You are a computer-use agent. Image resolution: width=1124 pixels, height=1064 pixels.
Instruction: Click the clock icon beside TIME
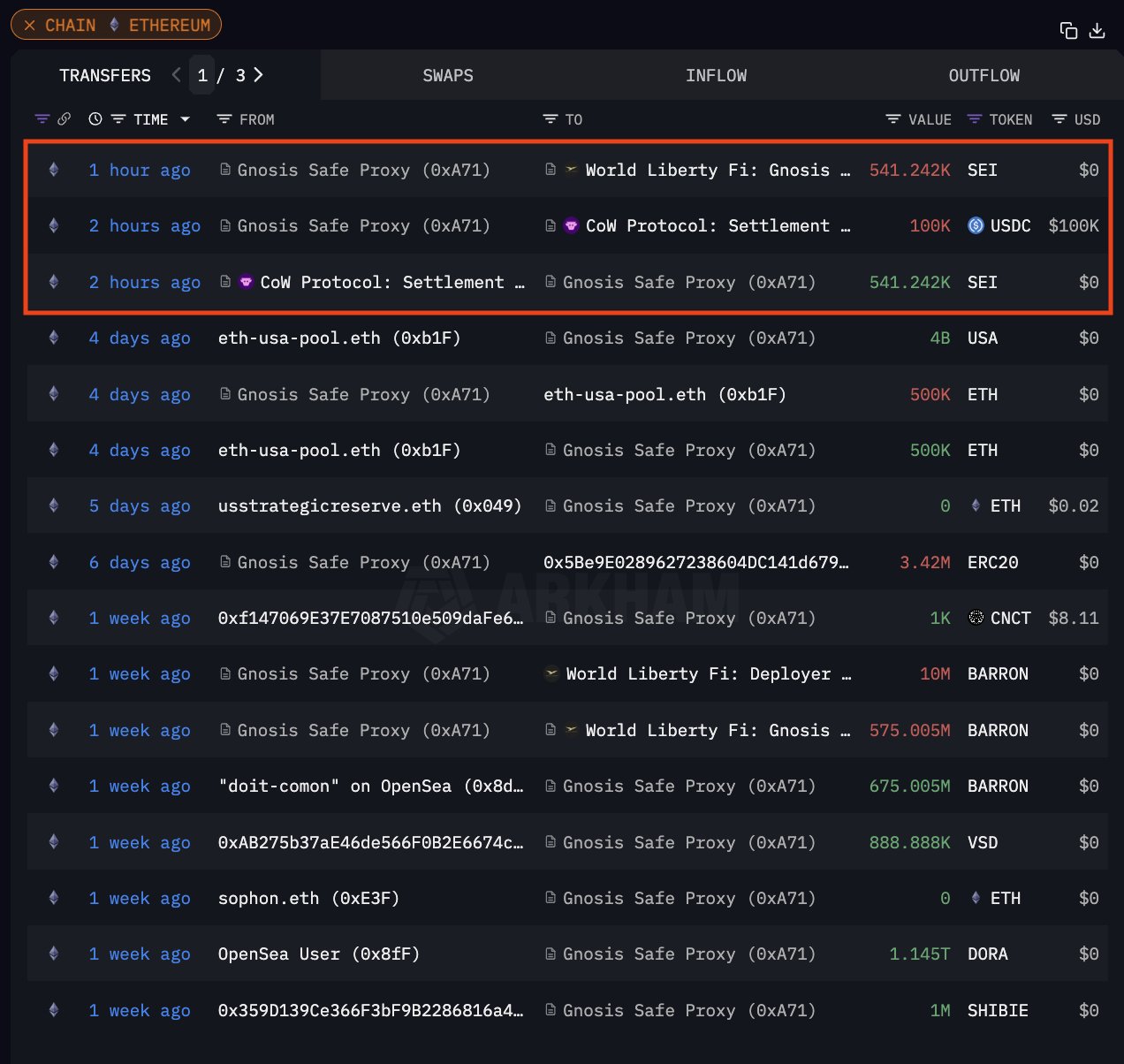95,119
